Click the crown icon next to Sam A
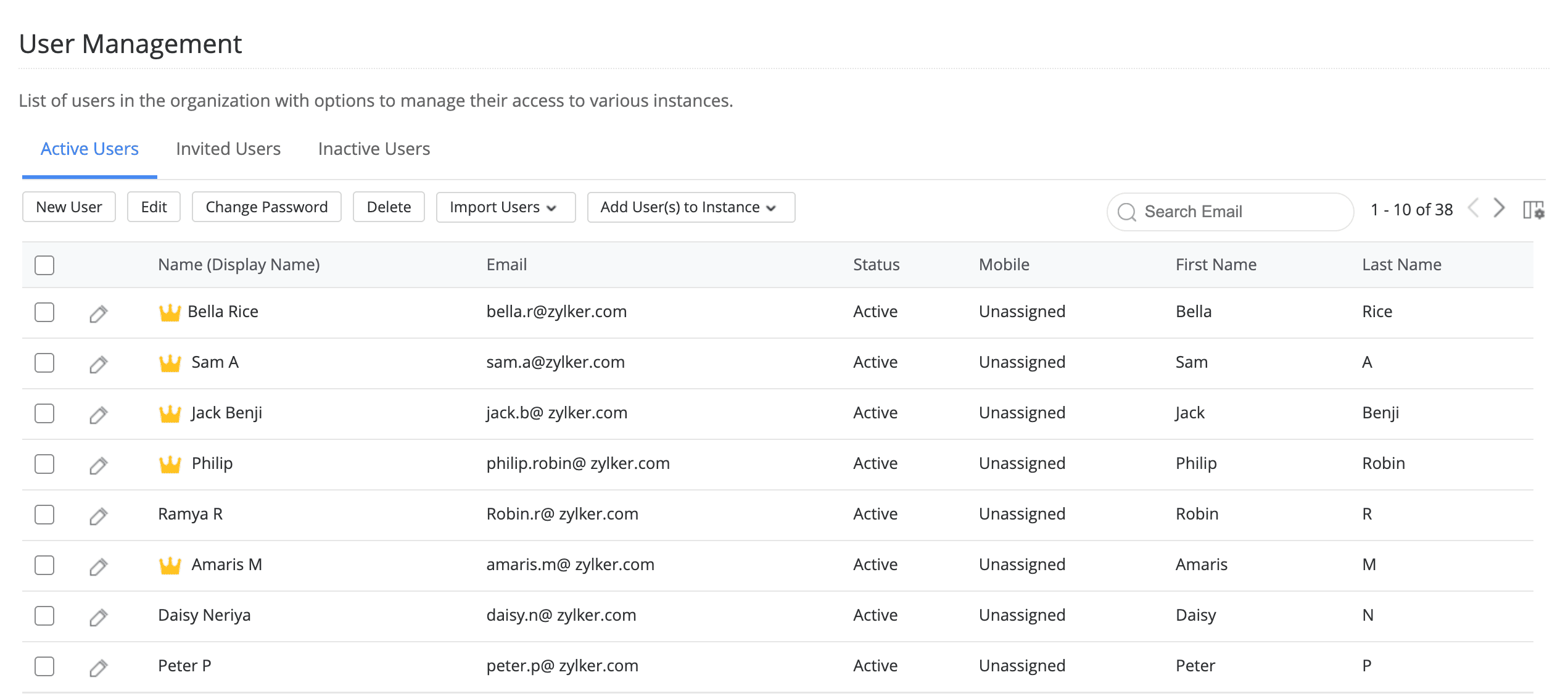Image resolution: width=1568 pixels, height=696 pixels. coord(170,363)
